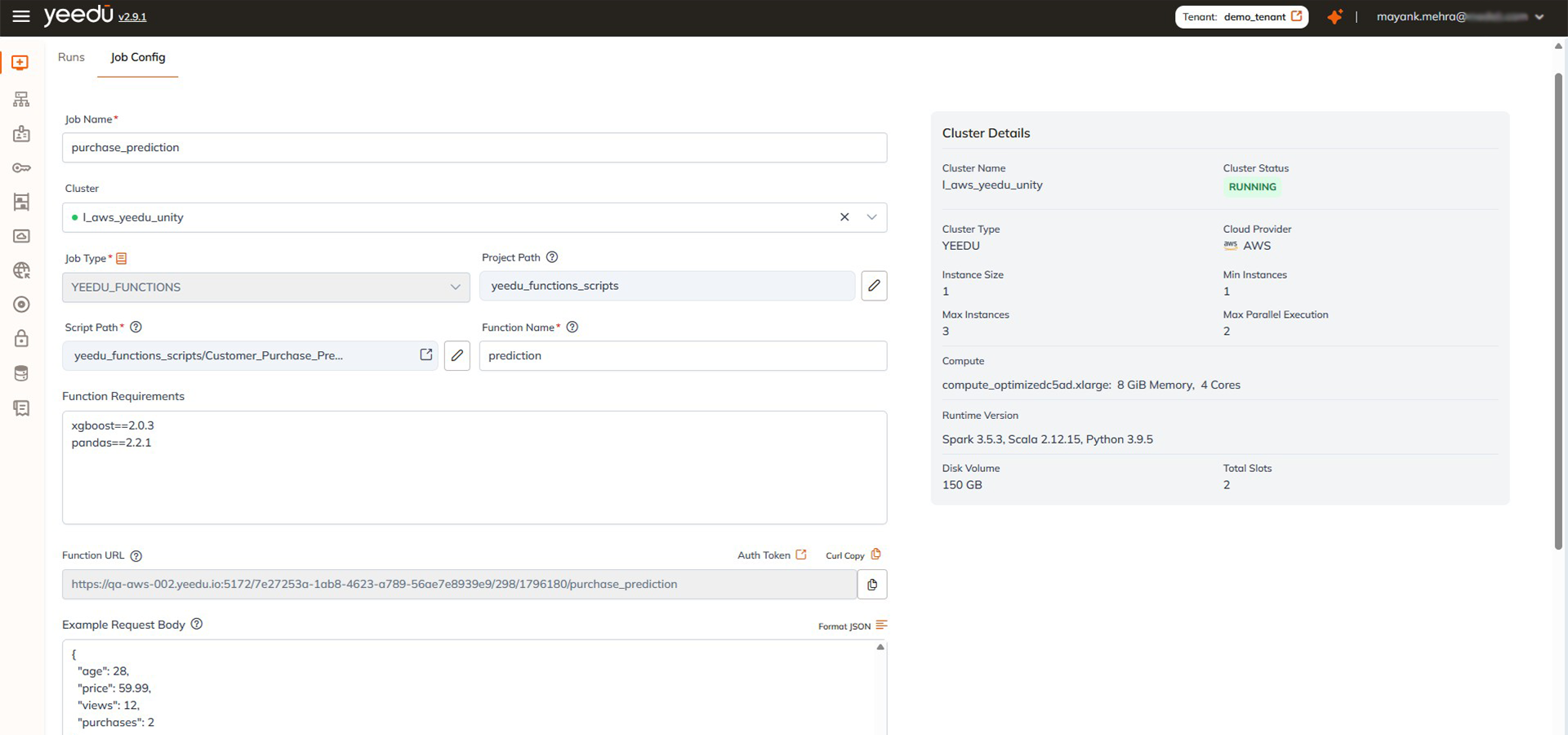Click the page vertical scrollbar
Image resolution: width=1568 pixels, height=735 pixels.
click(x=1558, y=310)
